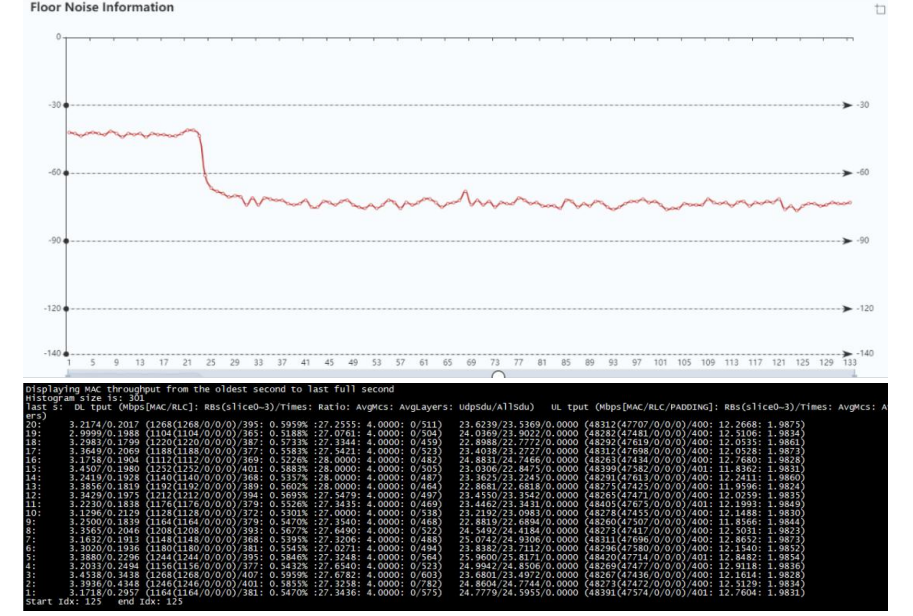Click the arrow marker at right -120 line
This screenshot has height=616, width=913.
(x=847, y=309)
